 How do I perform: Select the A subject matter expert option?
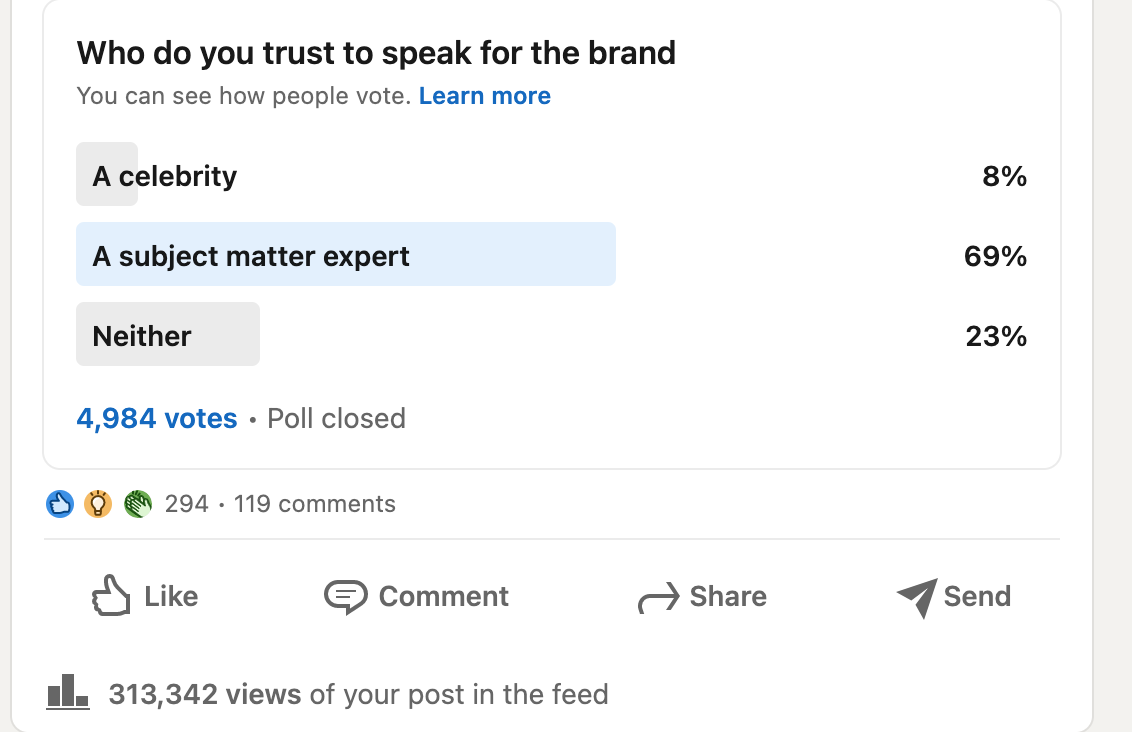pos(251,256)
